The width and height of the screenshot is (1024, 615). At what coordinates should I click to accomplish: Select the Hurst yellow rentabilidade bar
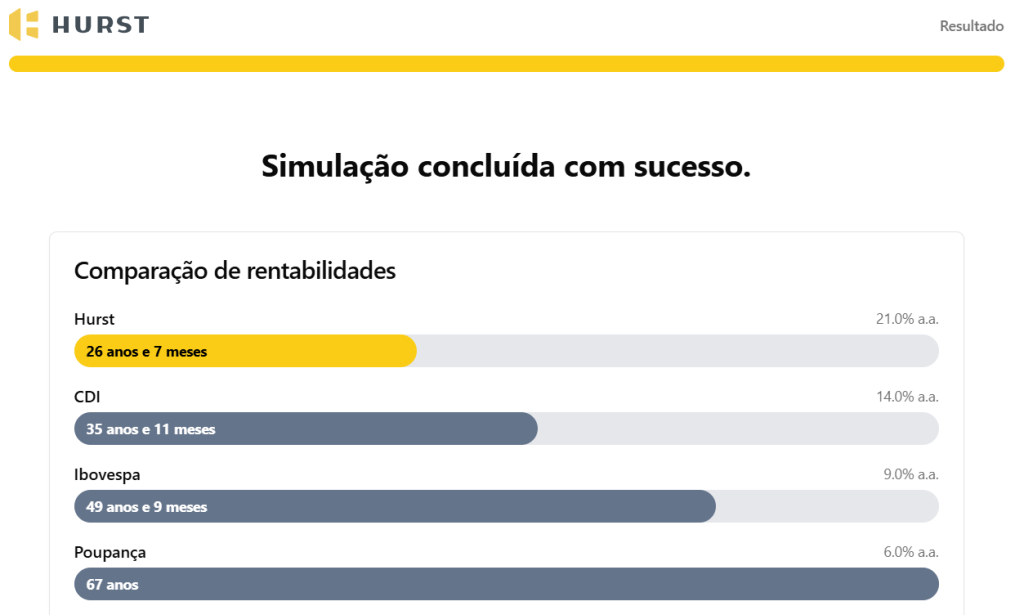(x=245, y=351)
